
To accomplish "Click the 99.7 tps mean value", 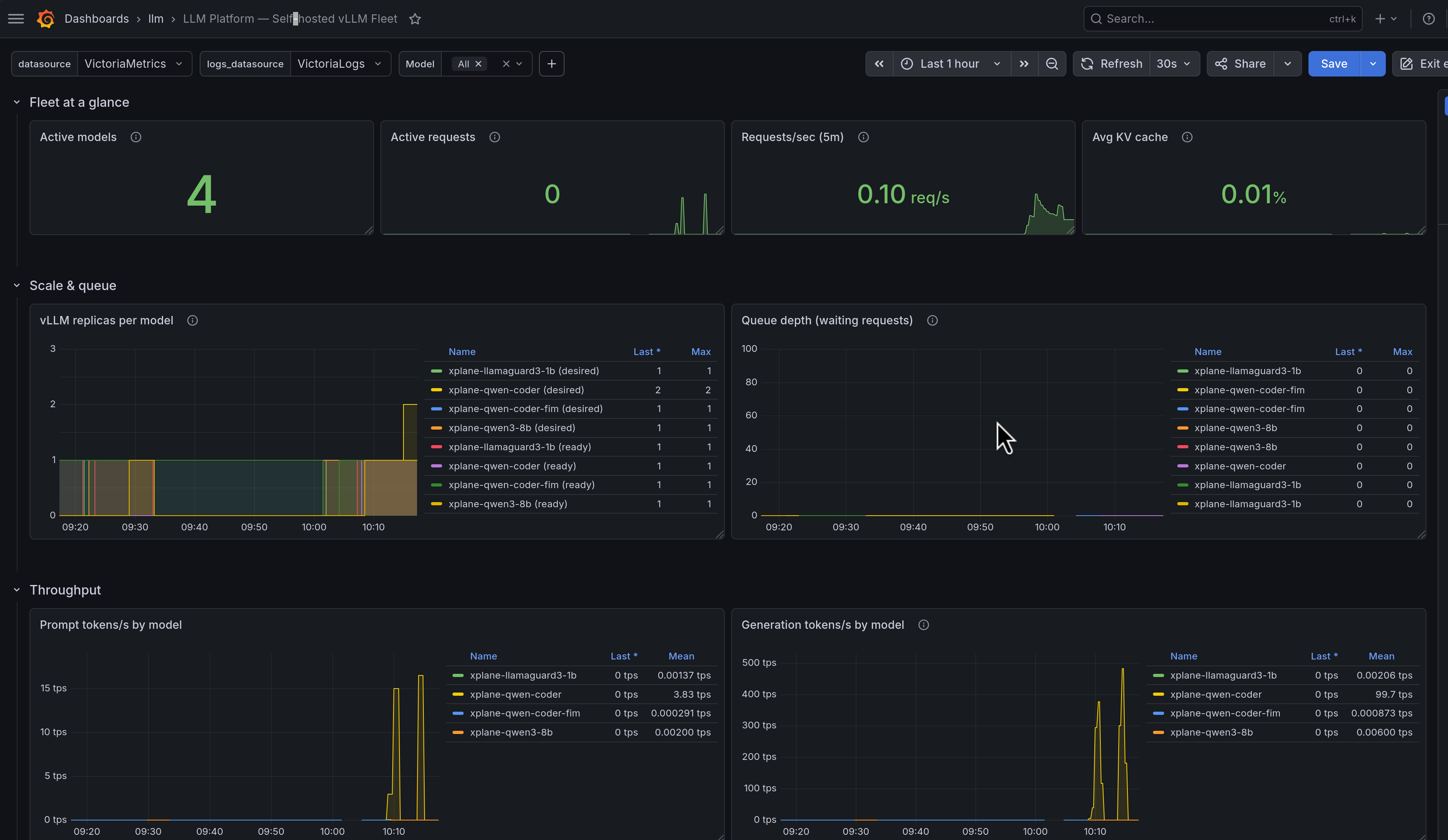I will pos(1393,694).
